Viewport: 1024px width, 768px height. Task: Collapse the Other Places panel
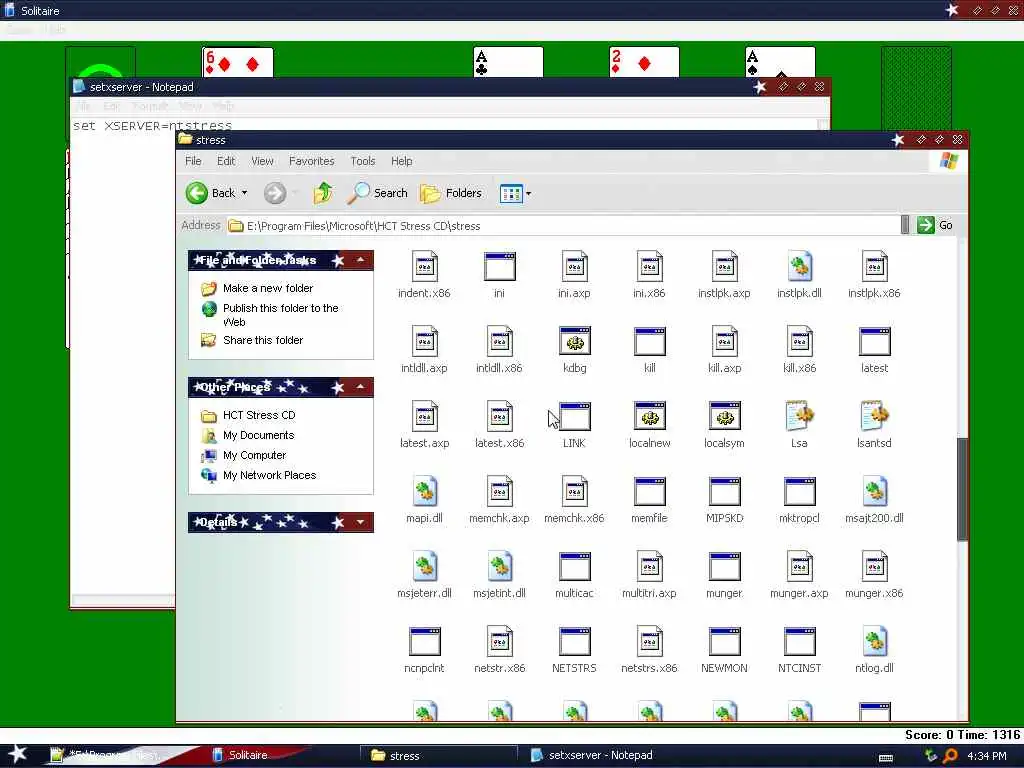360,387
